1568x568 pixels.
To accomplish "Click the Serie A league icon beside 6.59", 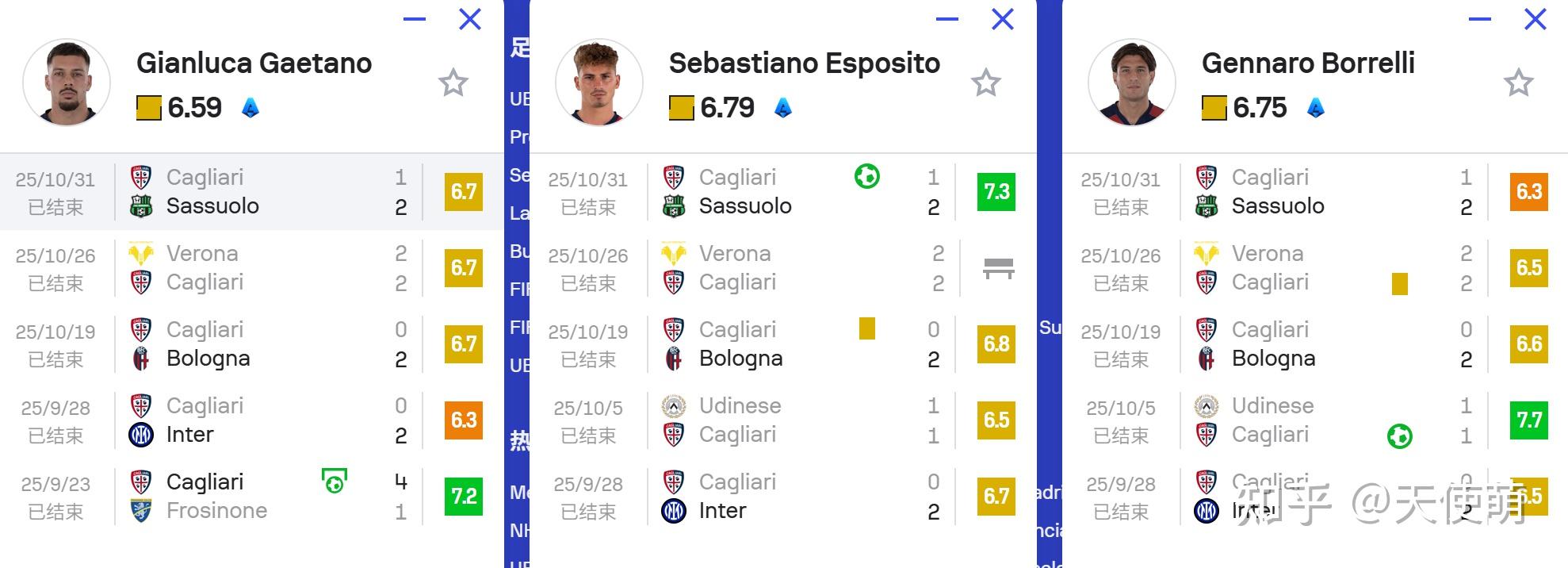I will point(250,108).
